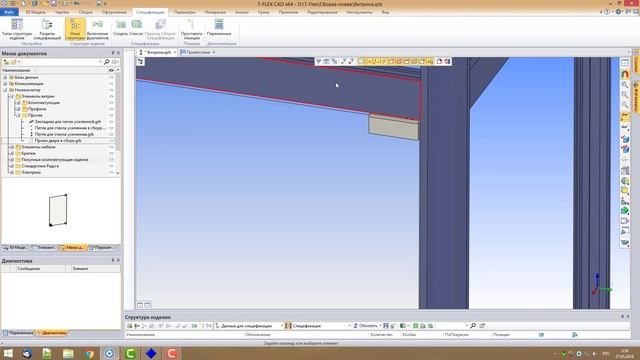Click the green sphere icon on right toolbar

(625, 181)
